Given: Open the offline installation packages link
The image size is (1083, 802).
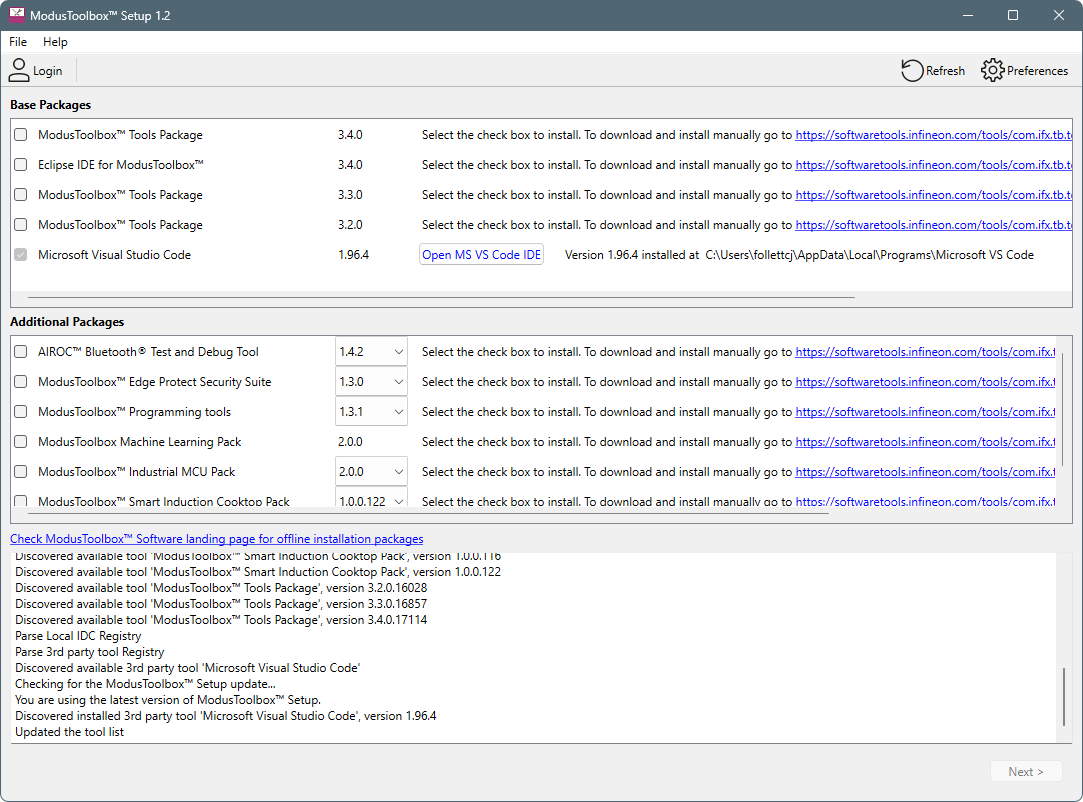Looking at the screenshot, I should coord(216,538).
